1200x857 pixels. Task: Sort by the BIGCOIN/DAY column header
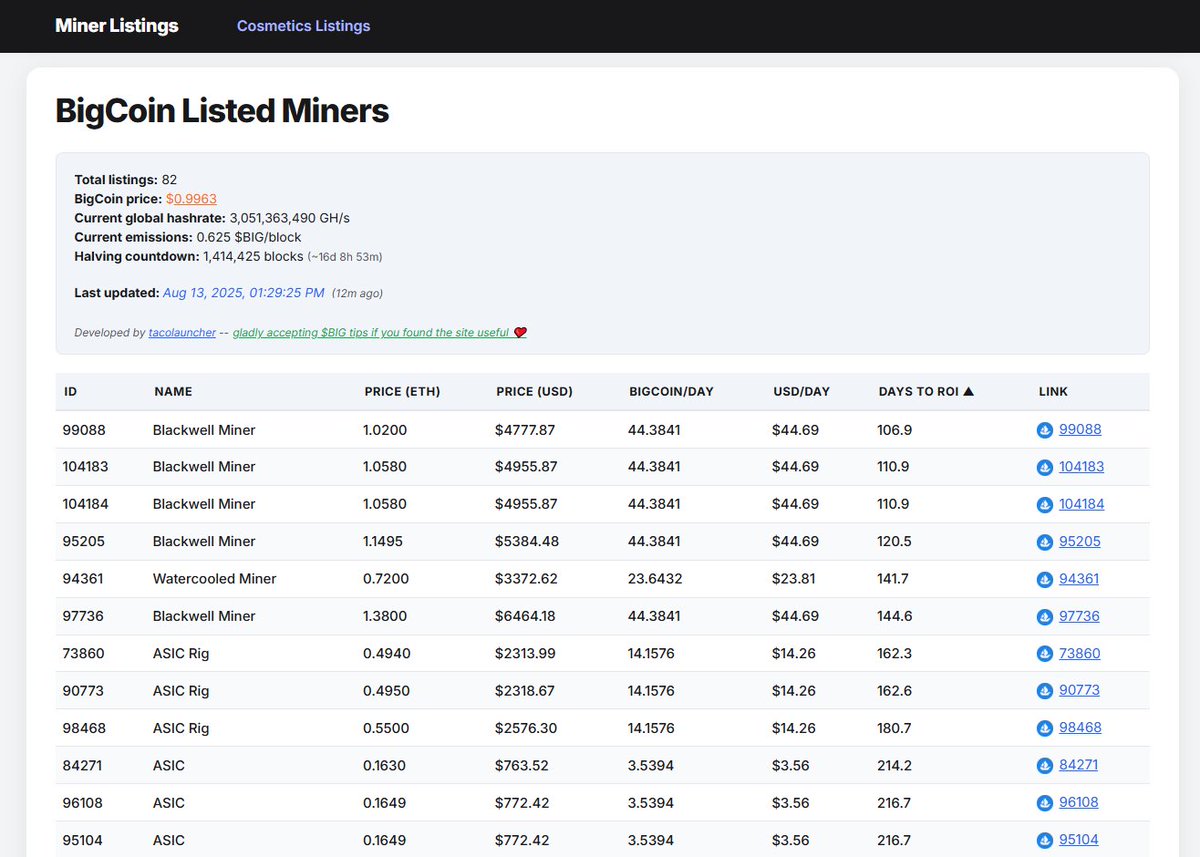tap(671, 392)
